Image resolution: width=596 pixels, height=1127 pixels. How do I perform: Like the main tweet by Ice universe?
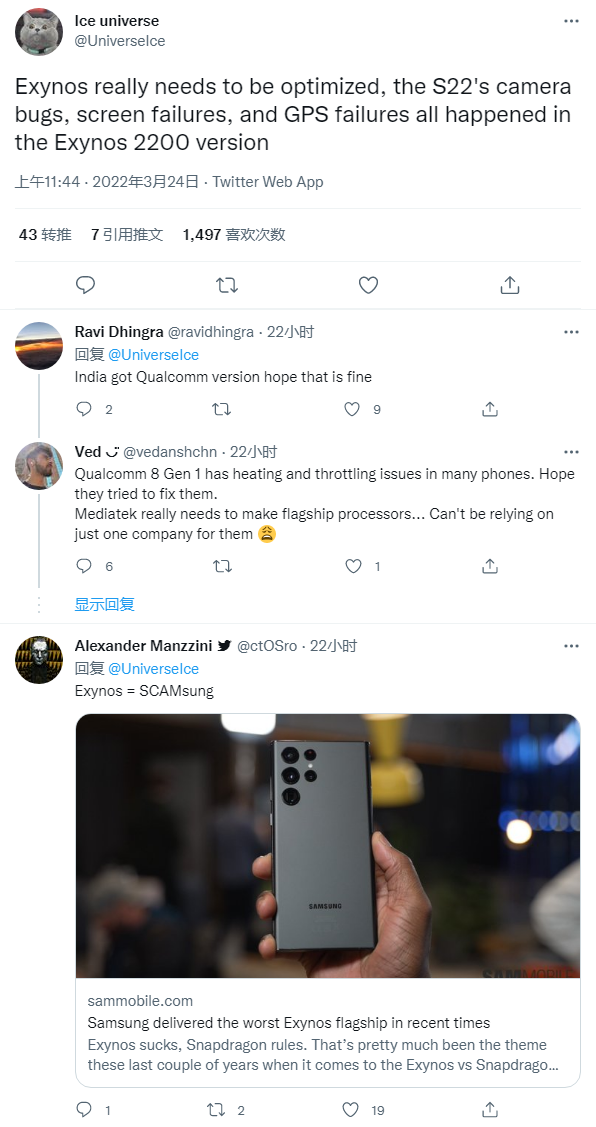tap(368, 285)
